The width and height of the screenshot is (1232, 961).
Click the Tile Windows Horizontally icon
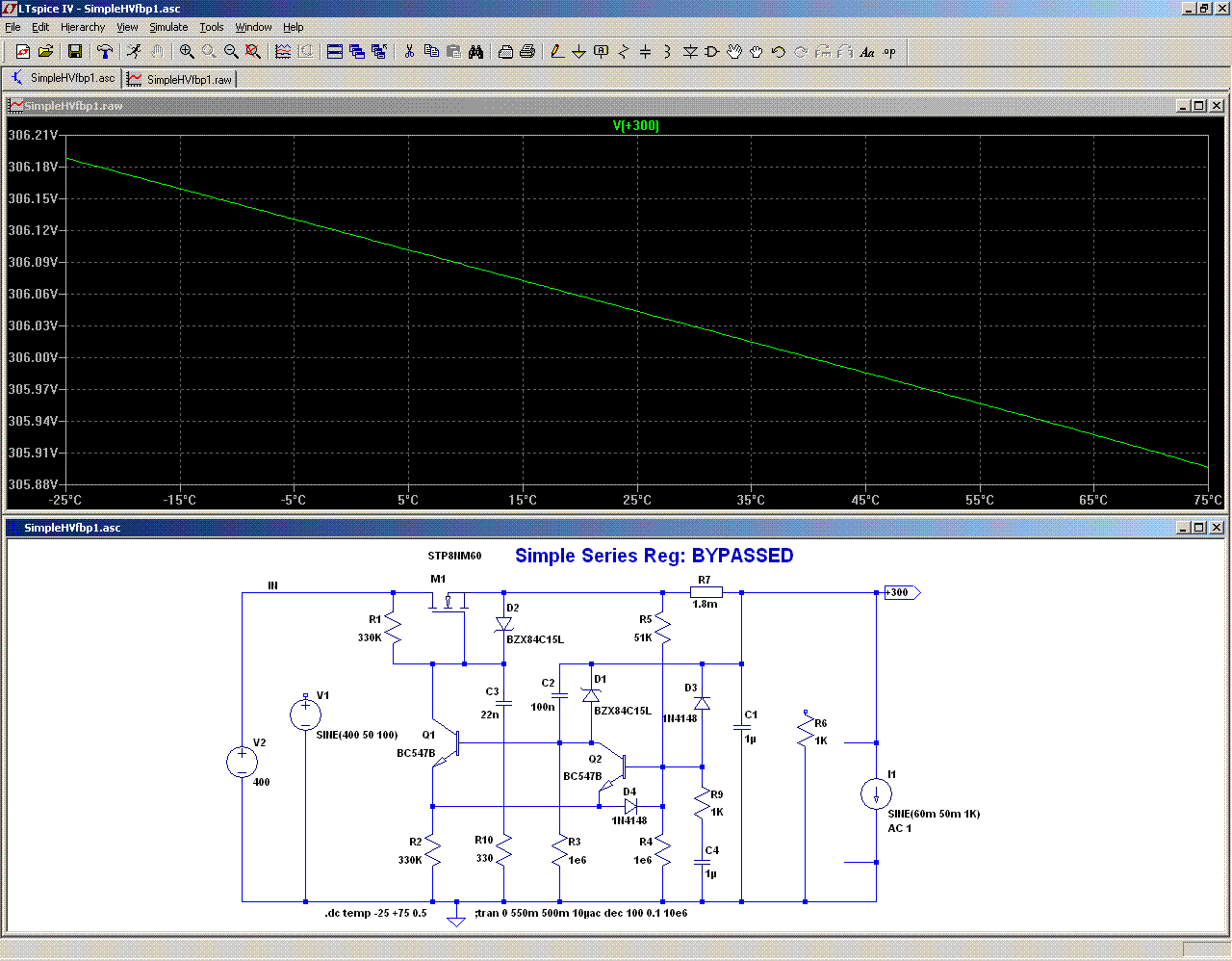(x=335, y=52)
